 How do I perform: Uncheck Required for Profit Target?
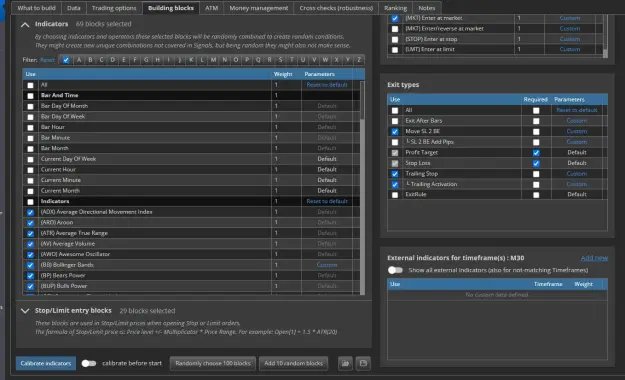coord(536,153)
